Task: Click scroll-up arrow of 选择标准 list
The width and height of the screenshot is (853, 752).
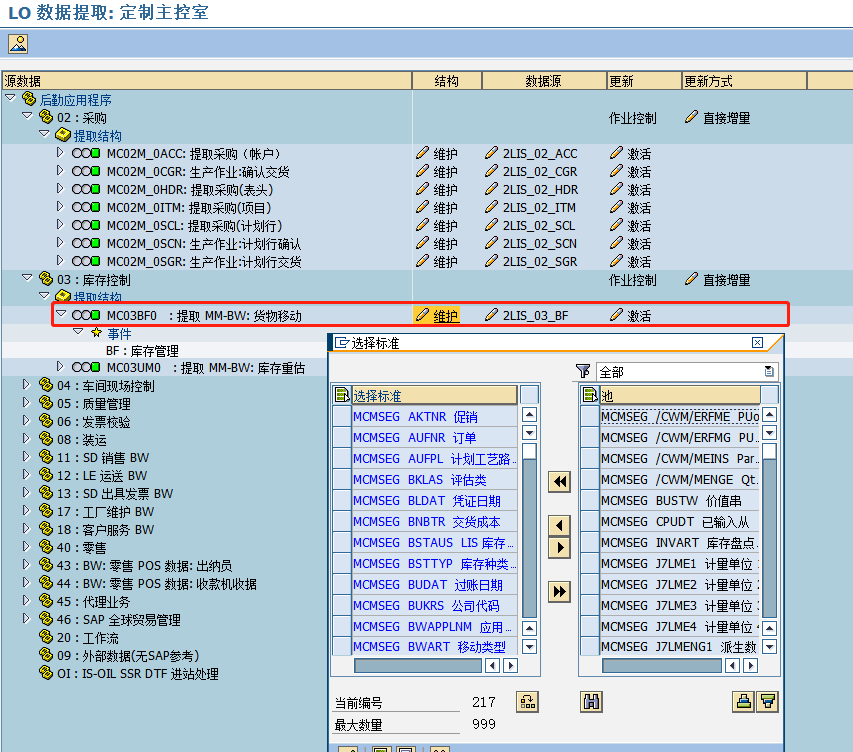Action: point(529,415)
